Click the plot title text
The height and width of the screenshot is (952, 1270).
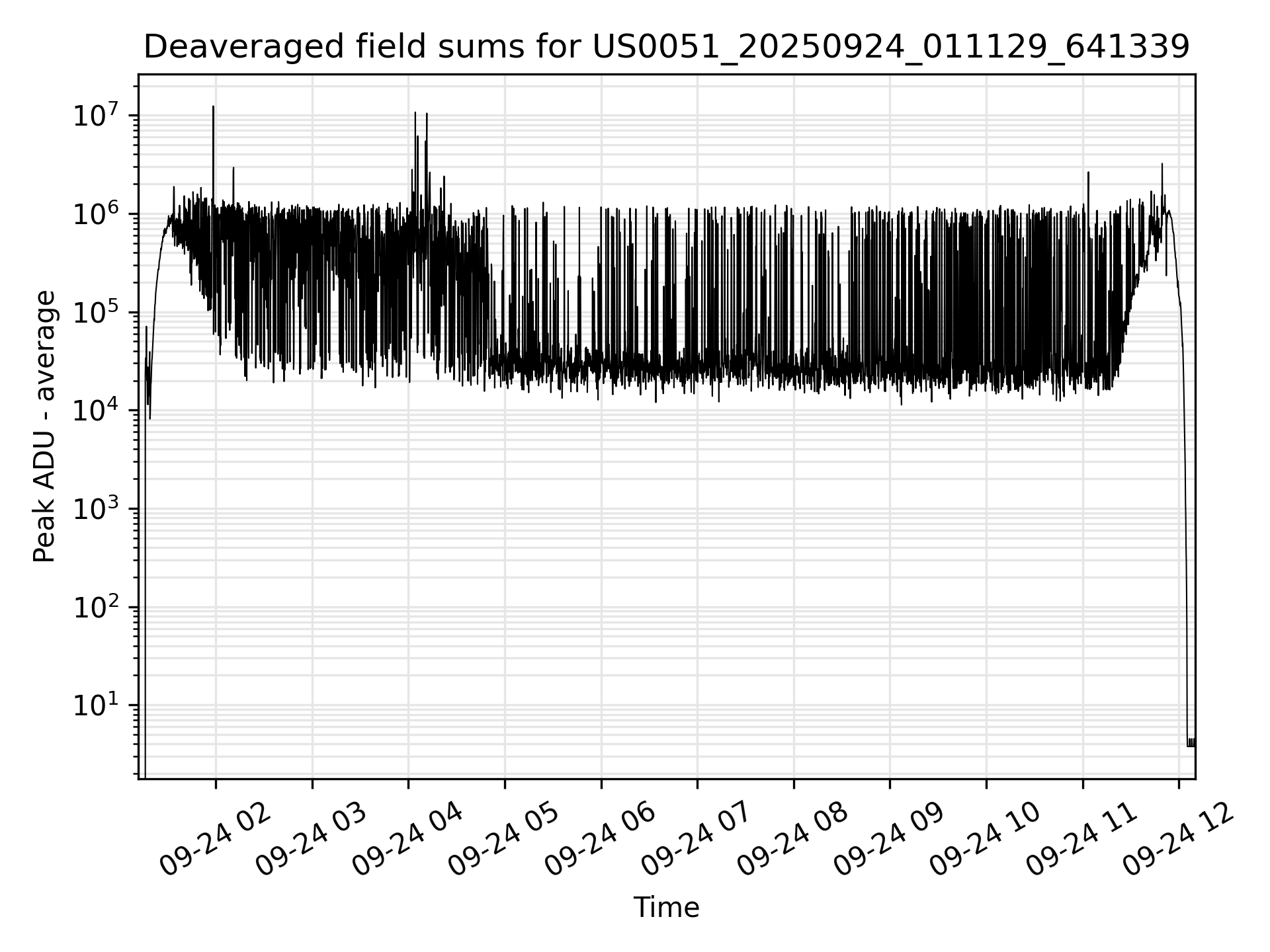coord(666,47)
